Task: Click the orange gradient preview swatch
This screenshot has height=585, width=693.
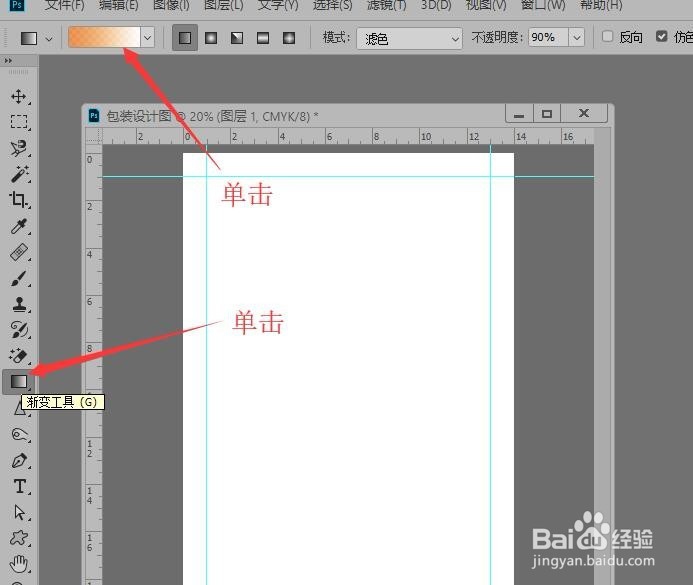Action: 104,37
